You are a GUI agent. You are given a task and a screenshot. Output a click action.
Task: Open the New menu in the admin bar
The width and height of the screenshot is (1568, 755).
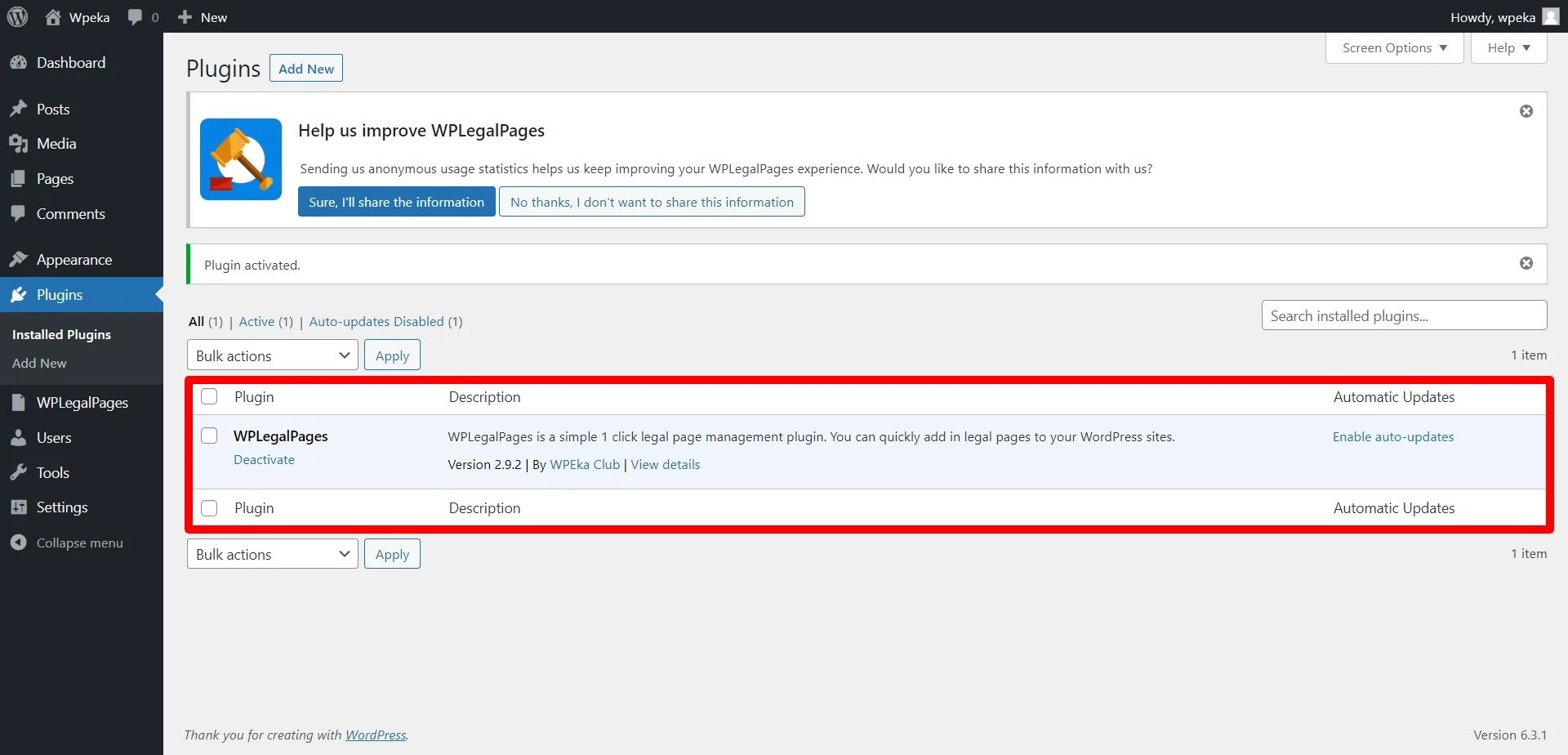coord(201,16)
